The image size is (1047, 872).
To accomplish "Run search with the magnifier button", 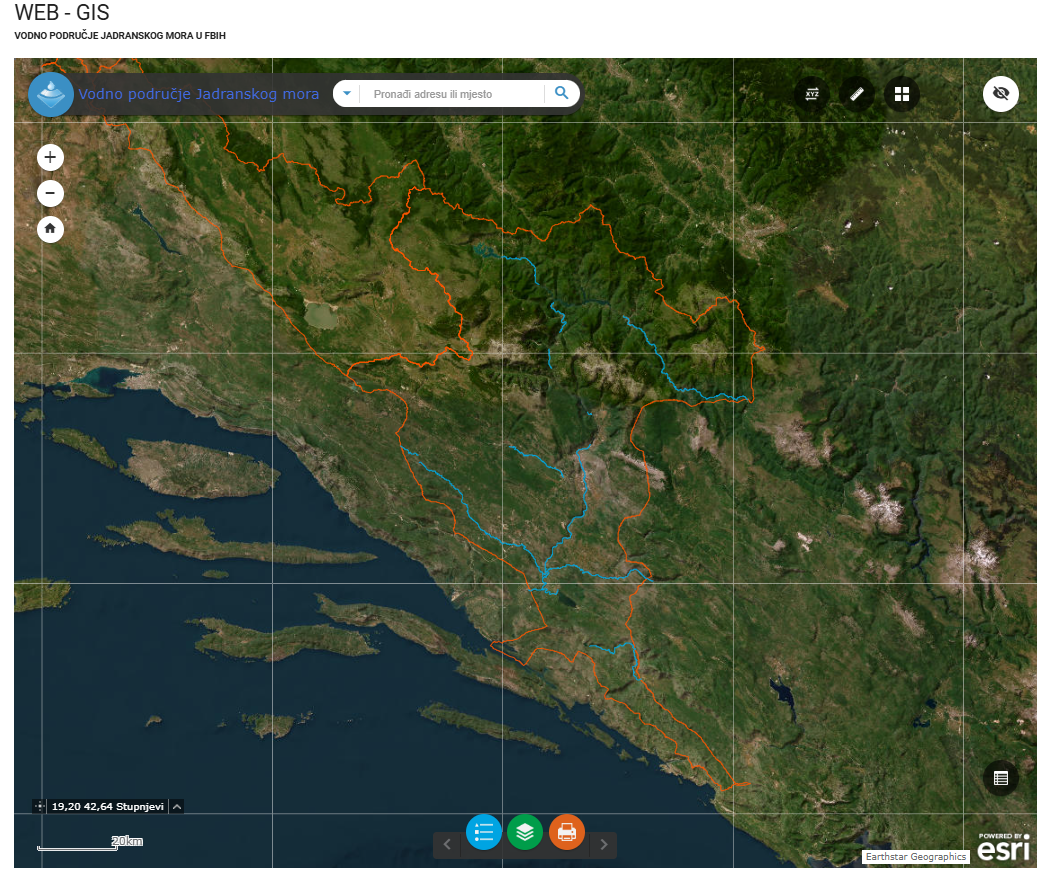I will 562,93.
